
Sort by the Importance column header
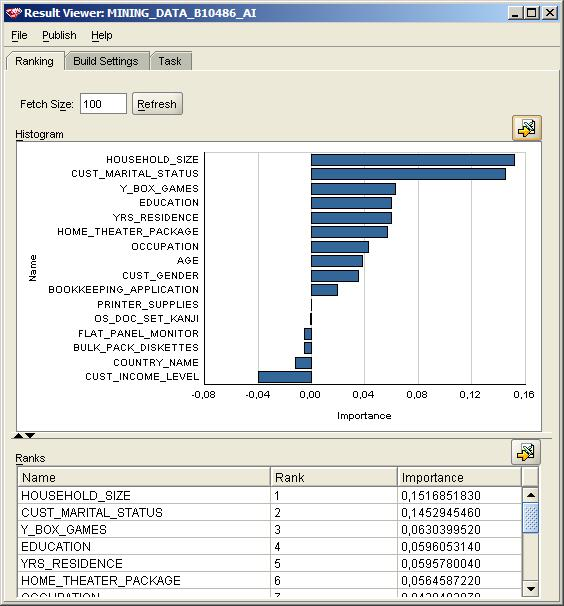459,477
